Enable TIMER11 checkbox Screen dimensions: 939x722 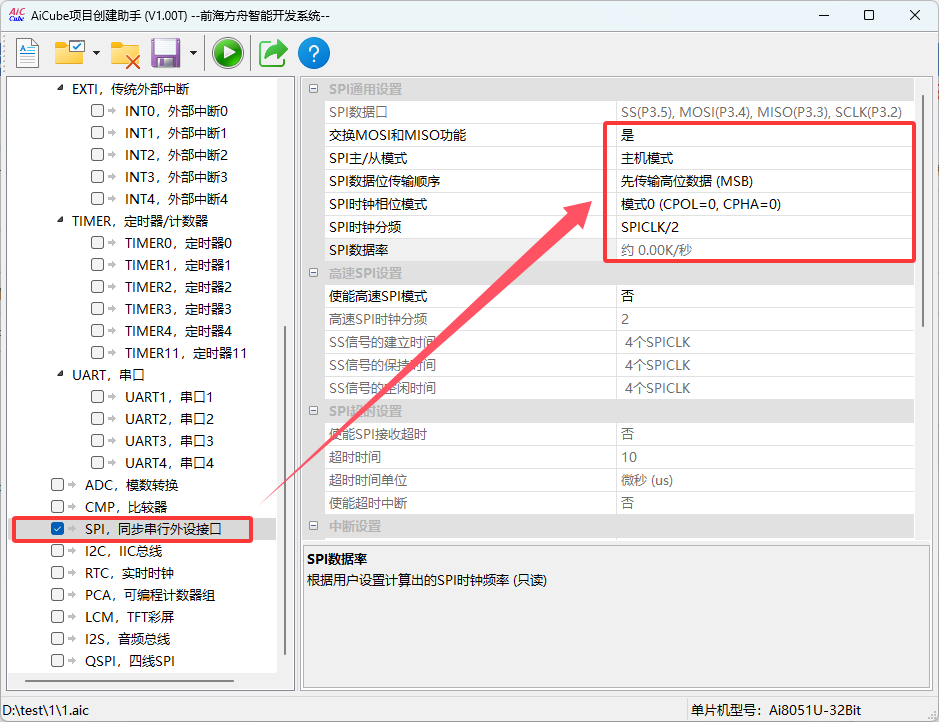97,353
